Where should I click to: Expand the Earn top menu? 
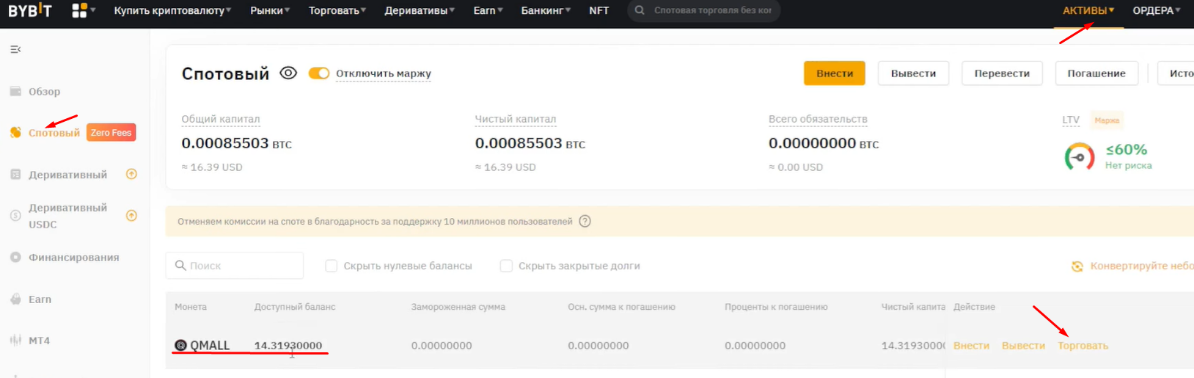489,11
